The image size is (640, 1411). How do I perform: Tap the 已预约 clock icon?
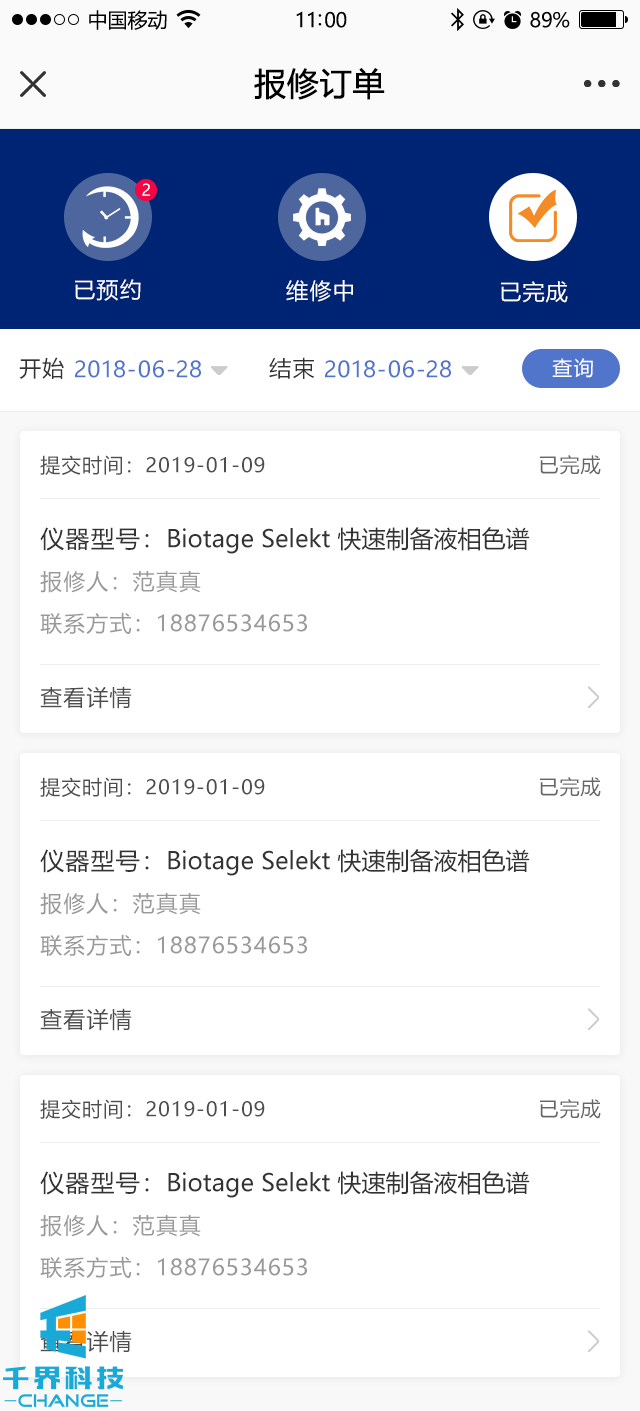(108, 217)
